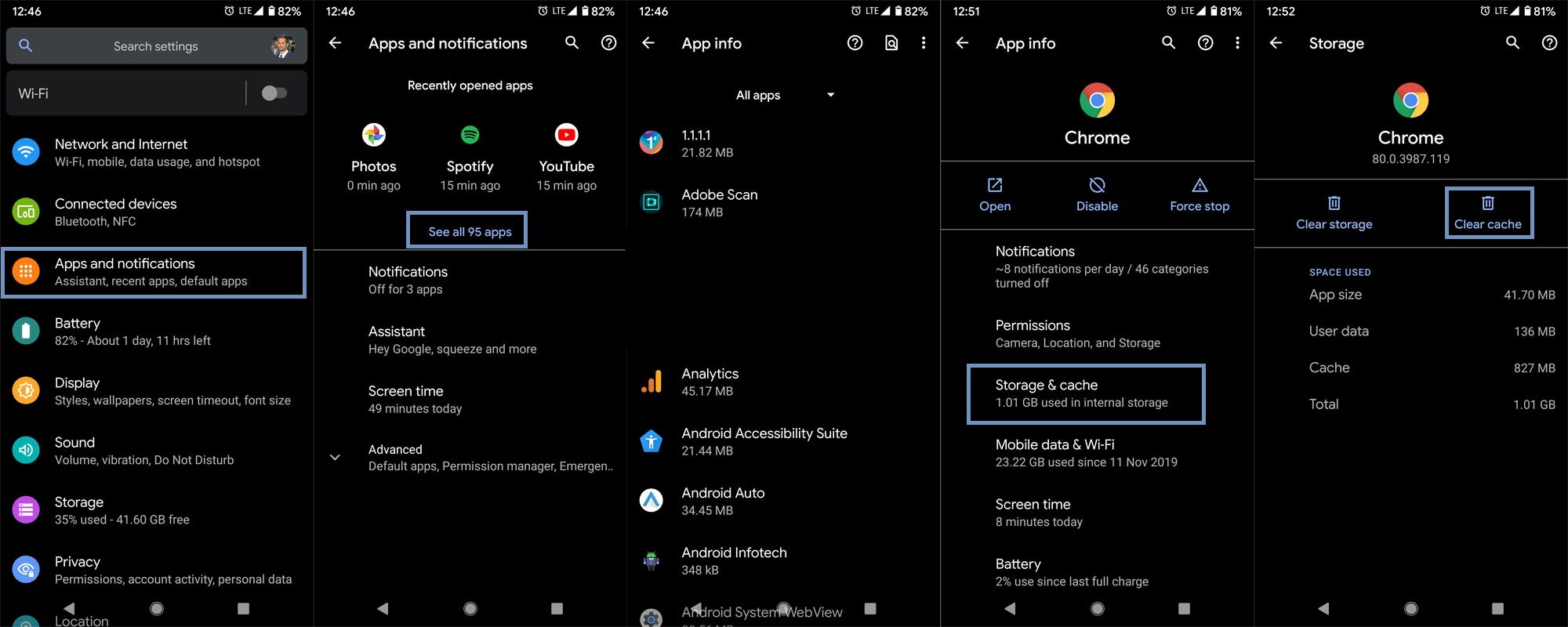The width and height of the screenshot is (1568, 627).
Task: Open Battery row showing 2% use
Action: 1097,571
